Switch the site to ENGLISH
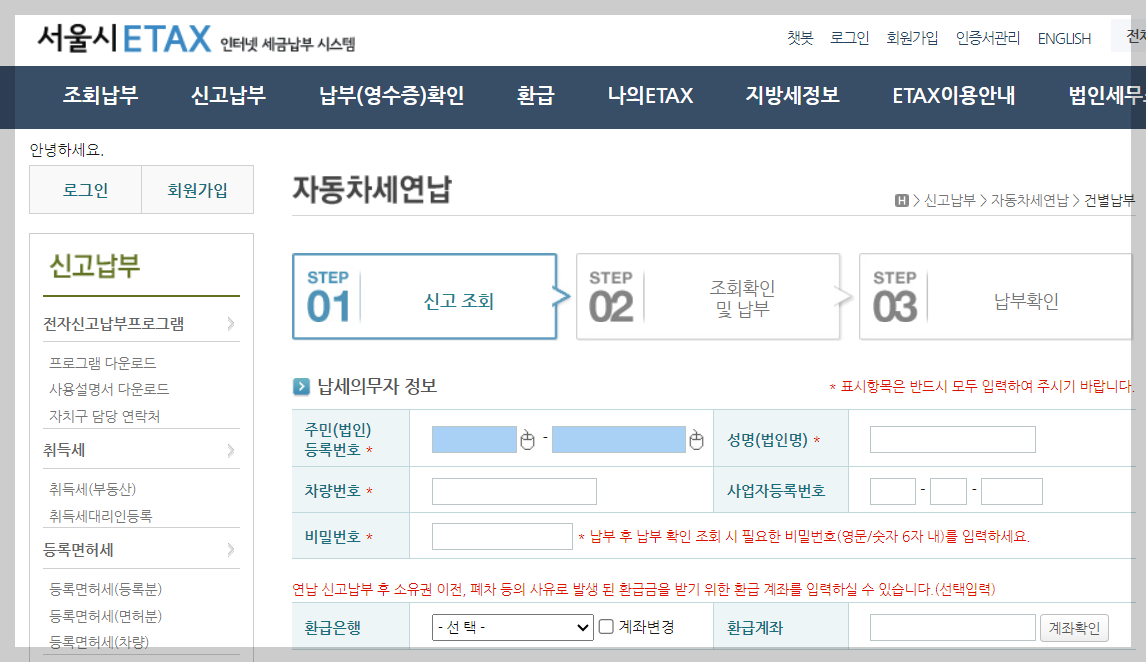Screen dimensions: 1146x662 coord(1064,38)
